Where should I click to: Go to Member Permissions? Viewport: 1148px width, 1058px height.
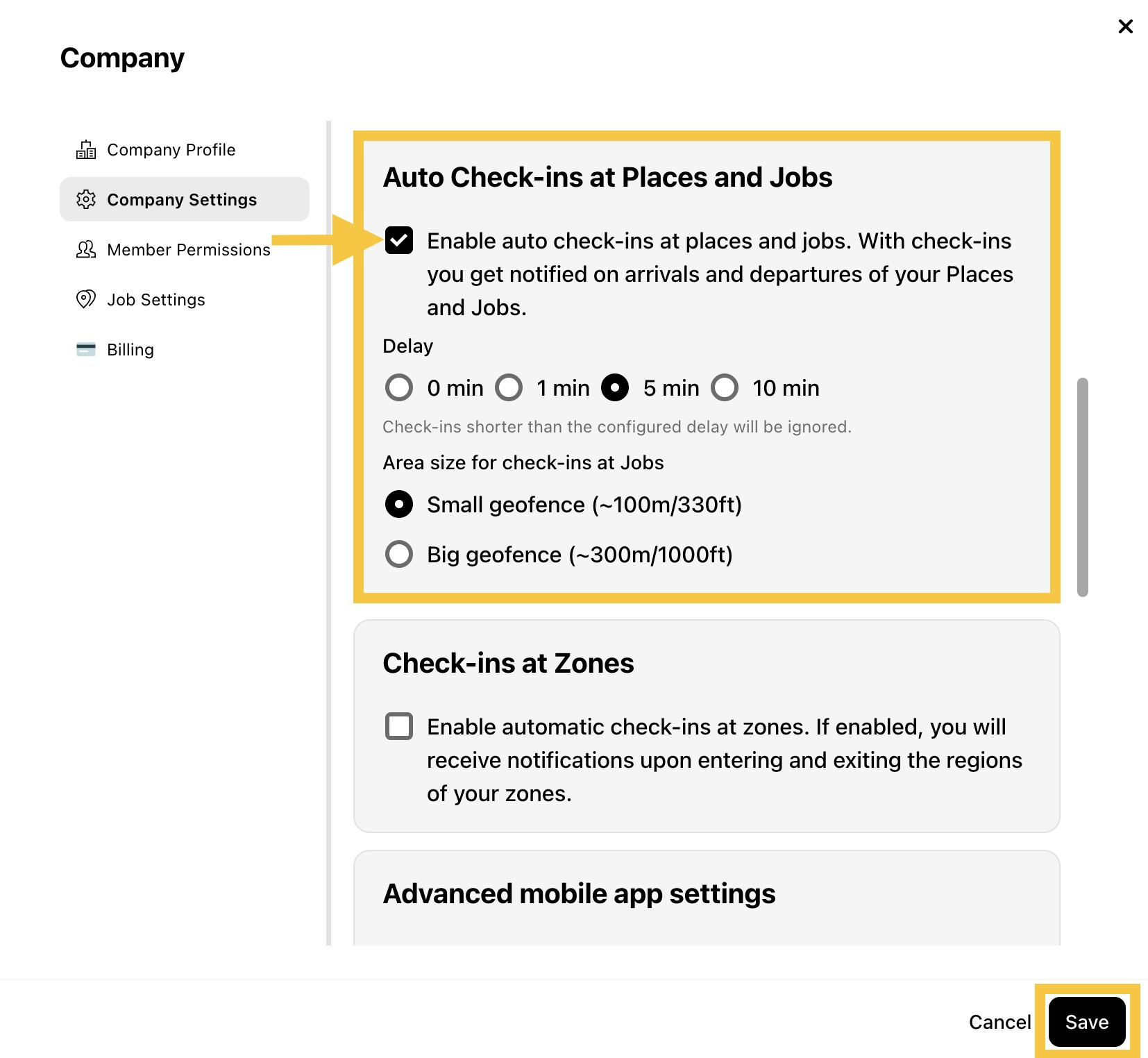[189, 250]
